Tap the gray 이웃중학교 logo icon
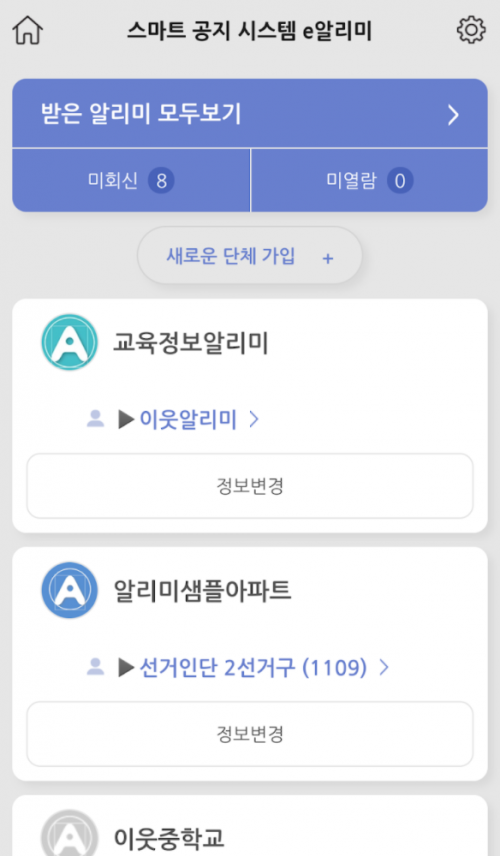Image resolution: width=500 pixels, height=856 pixels. [x=70, y=833]
